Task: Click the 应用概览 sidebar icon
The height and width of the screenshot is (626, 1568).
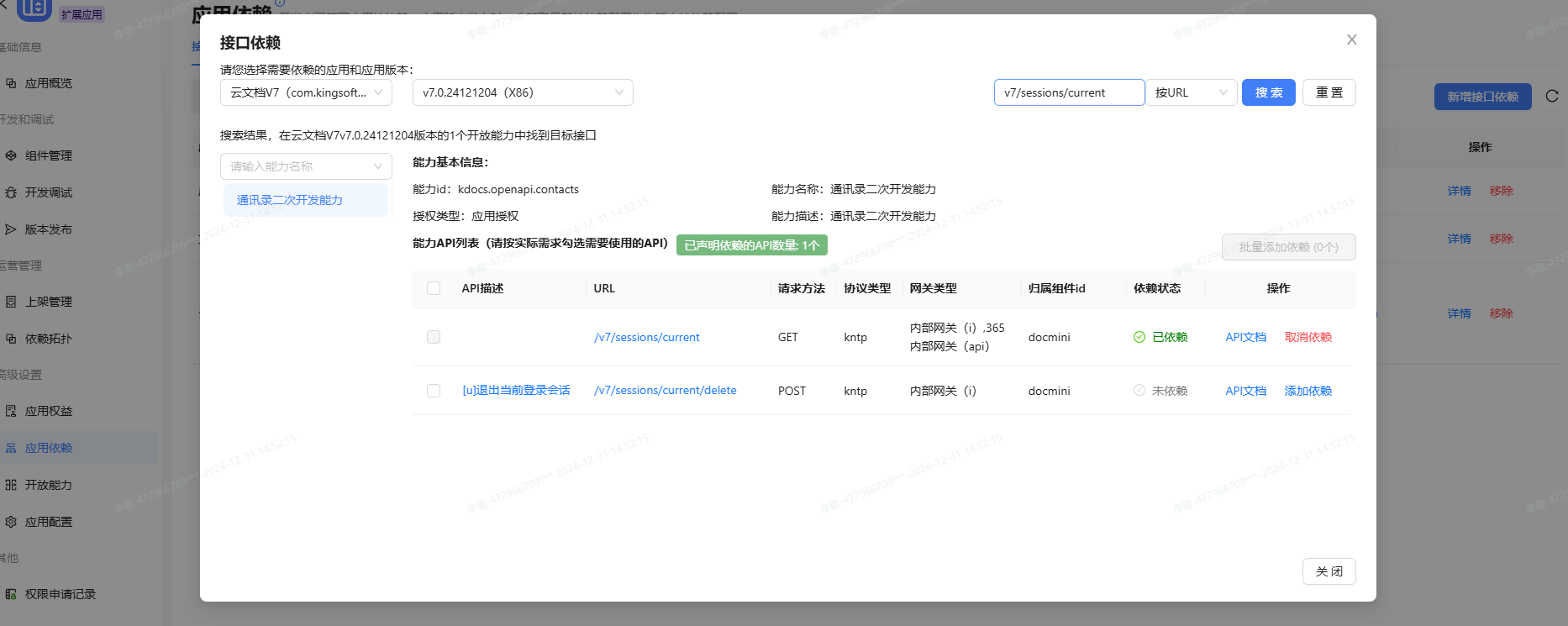Action: pyautogui.click(x=11, y=83)
